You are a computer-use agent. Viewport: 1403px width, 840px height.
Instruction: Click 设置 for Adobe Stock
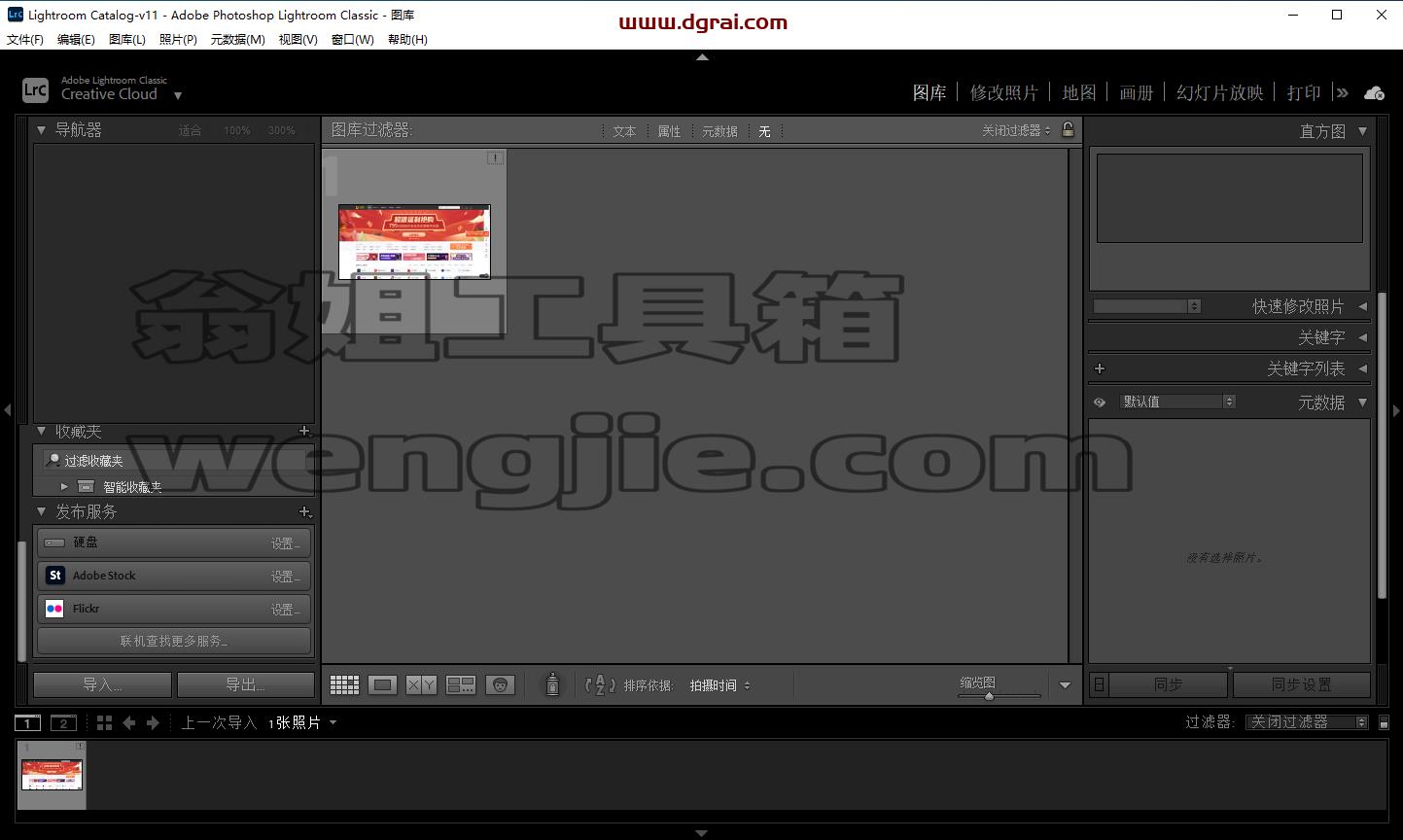[x=285, y=577]
